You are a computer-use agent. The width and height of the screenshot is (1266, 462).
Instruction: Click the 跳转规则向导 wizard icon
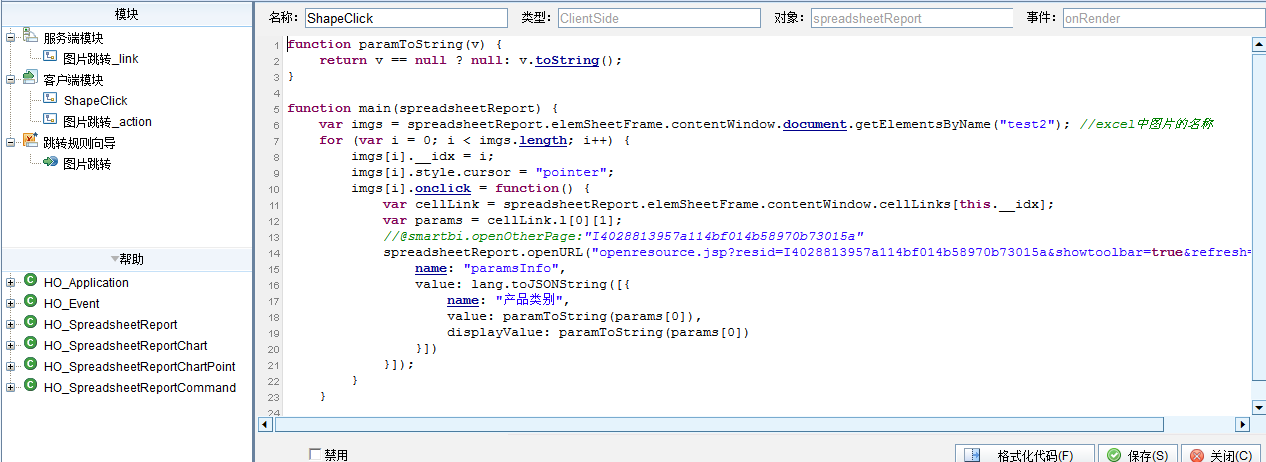[29, 142]
